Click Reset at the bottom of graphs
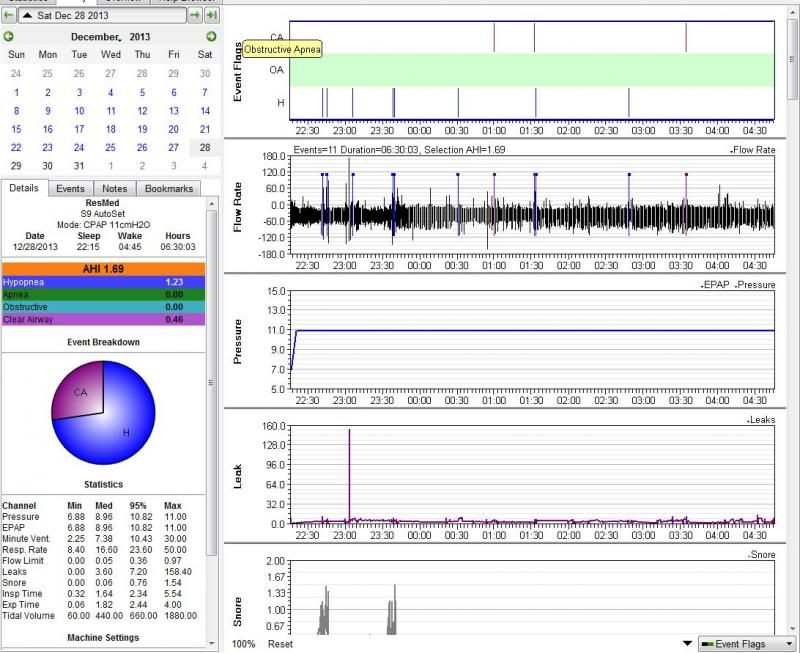 (x=280, y=643)
